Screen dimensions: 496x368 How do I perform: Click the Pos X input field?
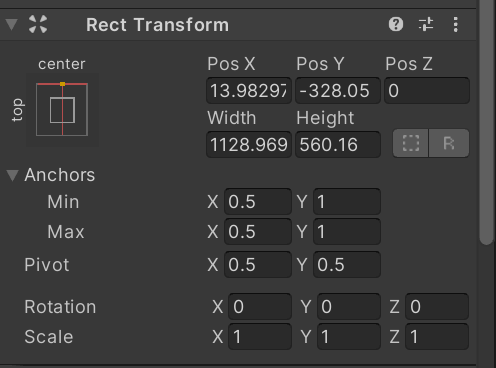click(x=249, y=91)
